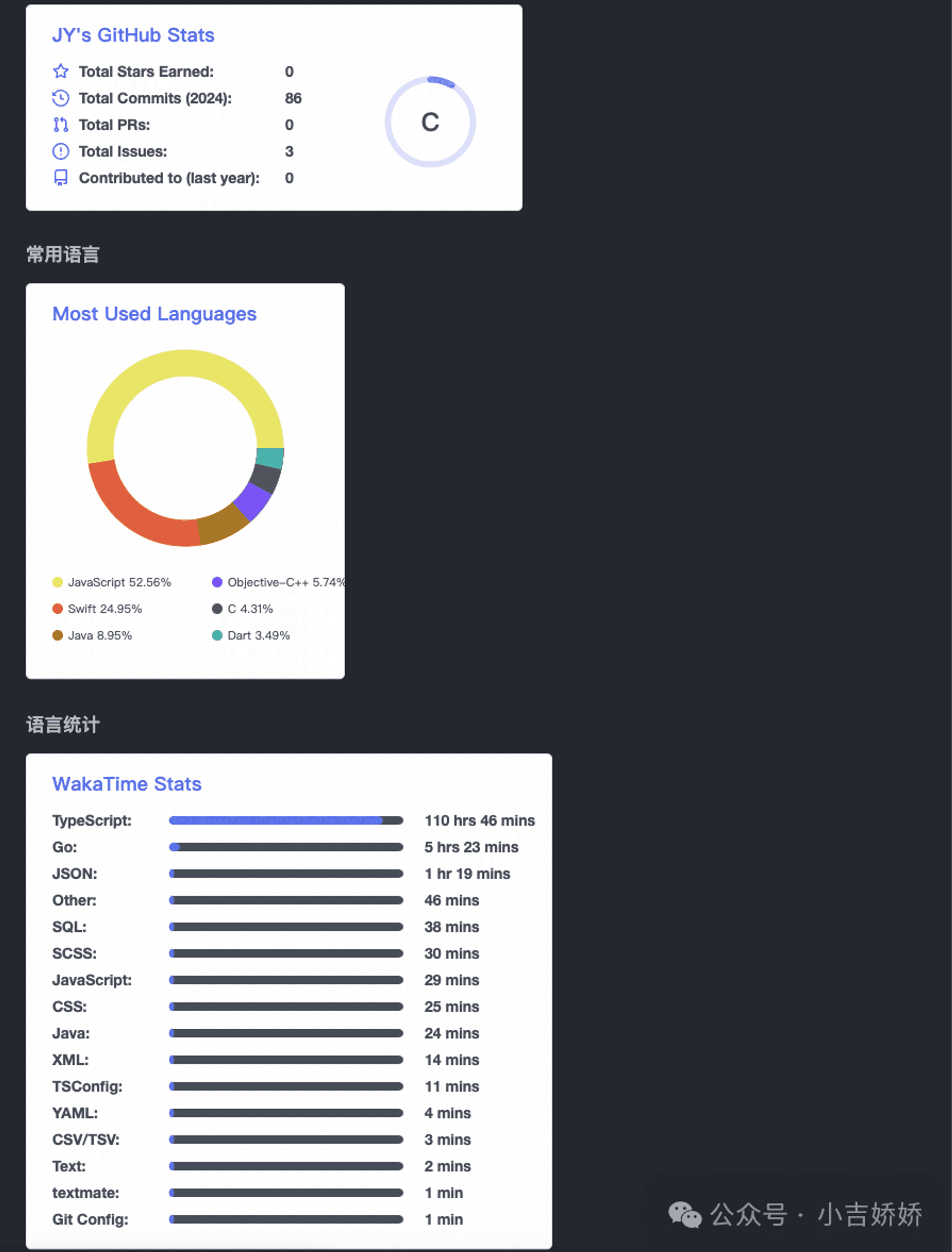Click the teal Dart donut segment
The height and width of the screenshot is (1252, 952).
click(270, 458)
